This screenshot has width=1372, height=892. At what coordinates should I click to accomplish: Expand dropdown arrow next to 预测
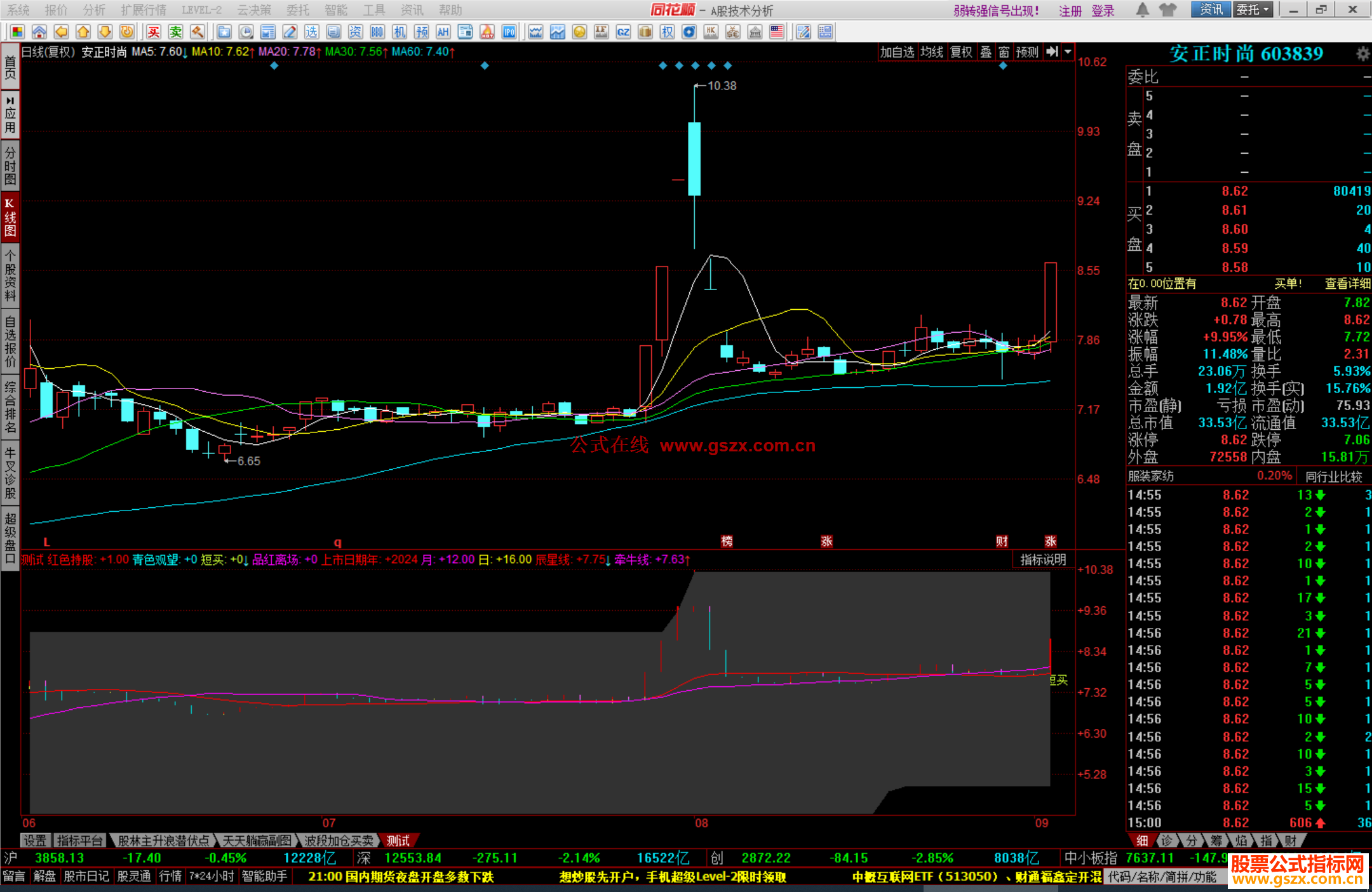point(1068,52)
